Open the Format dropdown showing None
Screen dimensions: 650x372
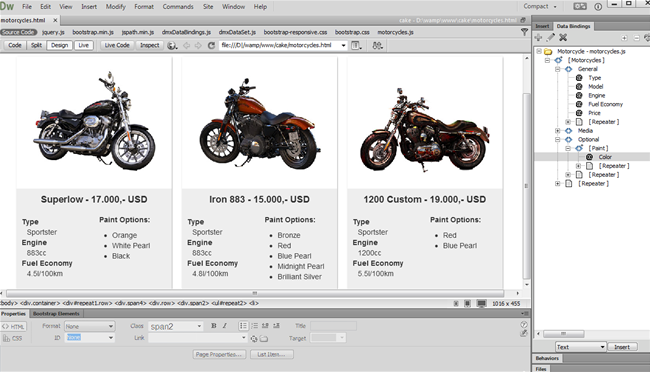(89, 326)
